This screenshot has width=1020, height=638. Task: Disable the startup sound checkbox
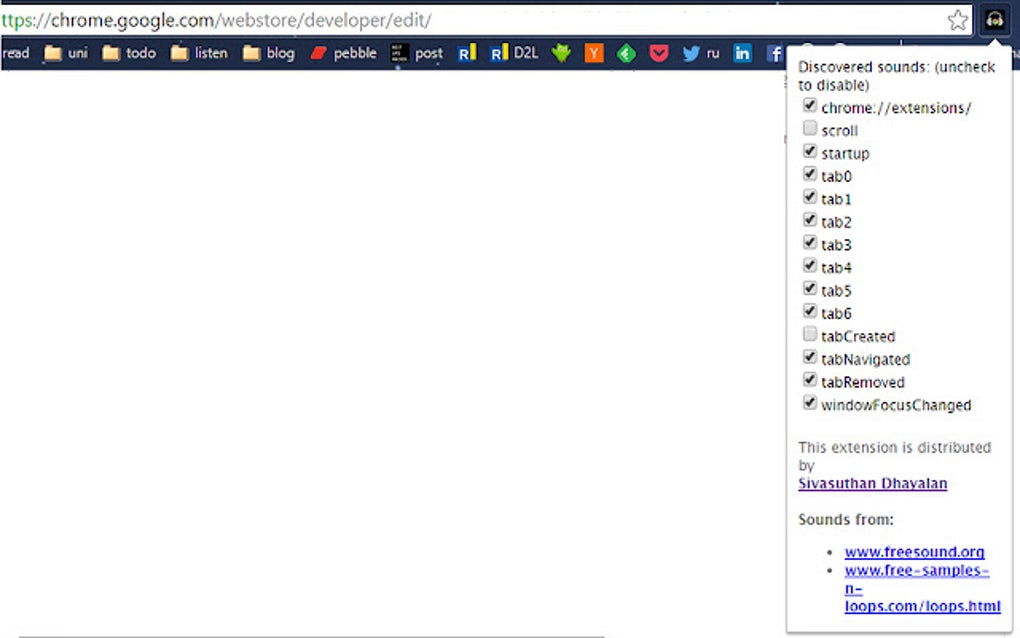[809, 150]
